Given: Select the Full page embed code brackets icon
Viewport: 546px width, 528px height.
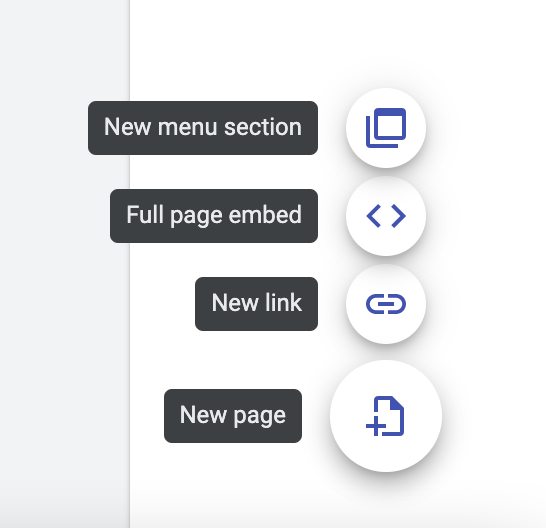Looking at the screenshot, I should click(386, 216).
